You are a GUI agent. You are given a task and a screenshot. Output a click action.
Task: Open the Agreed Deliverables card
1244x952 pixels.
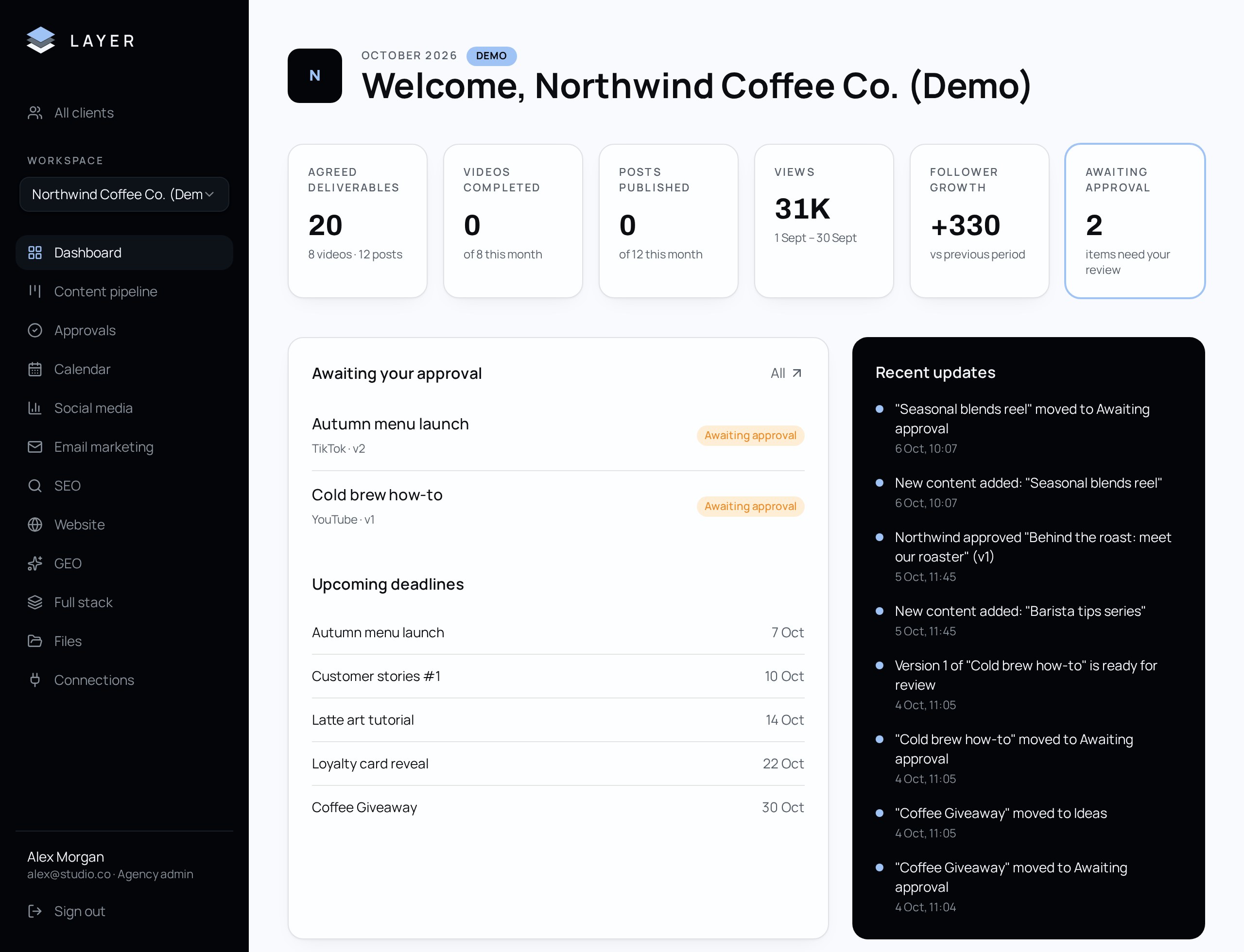[x=357, y=221]
